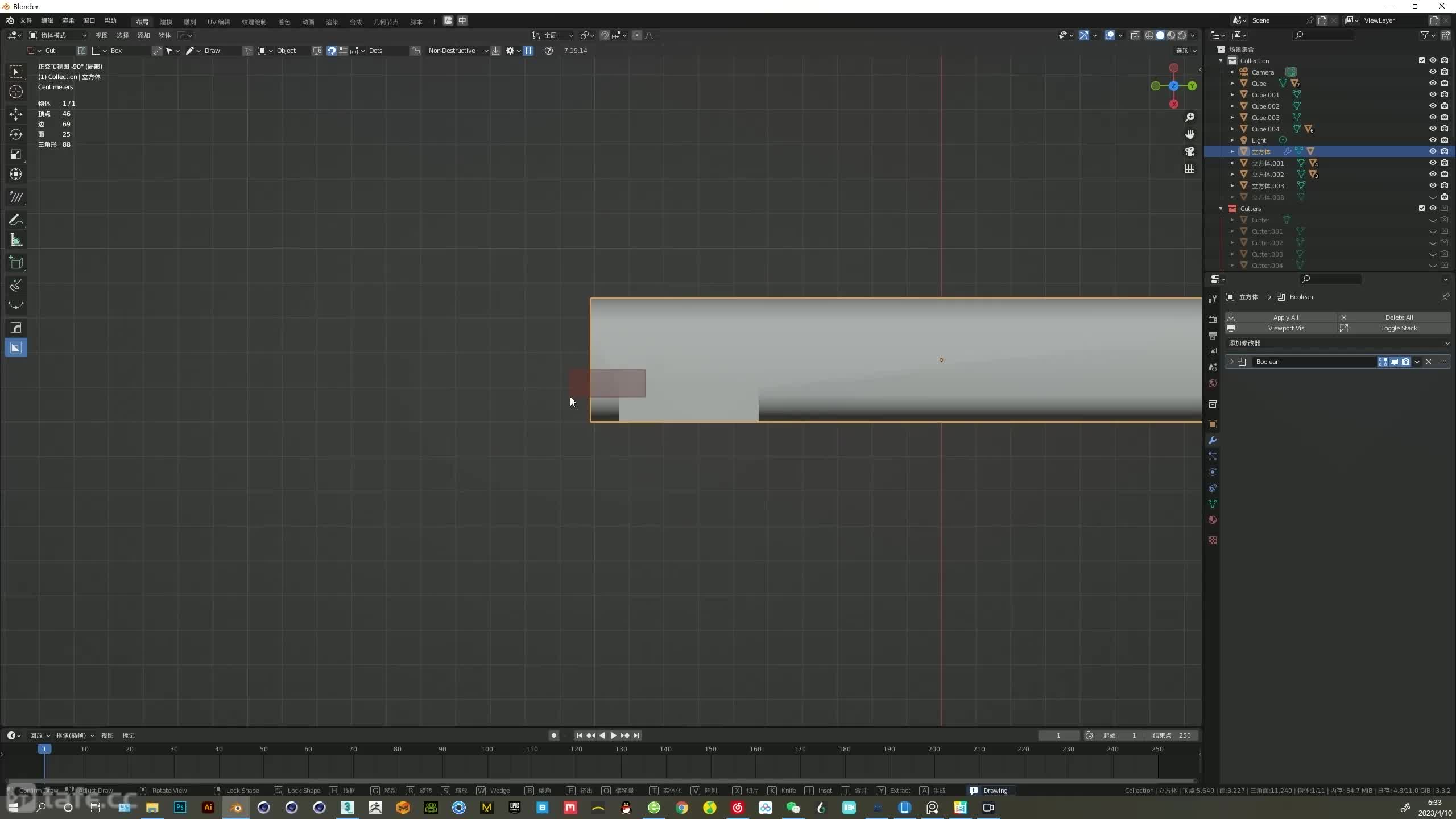Hide the Camera object in outliner
Screen dimensions: 1456x819
[x=1433, y=72]
